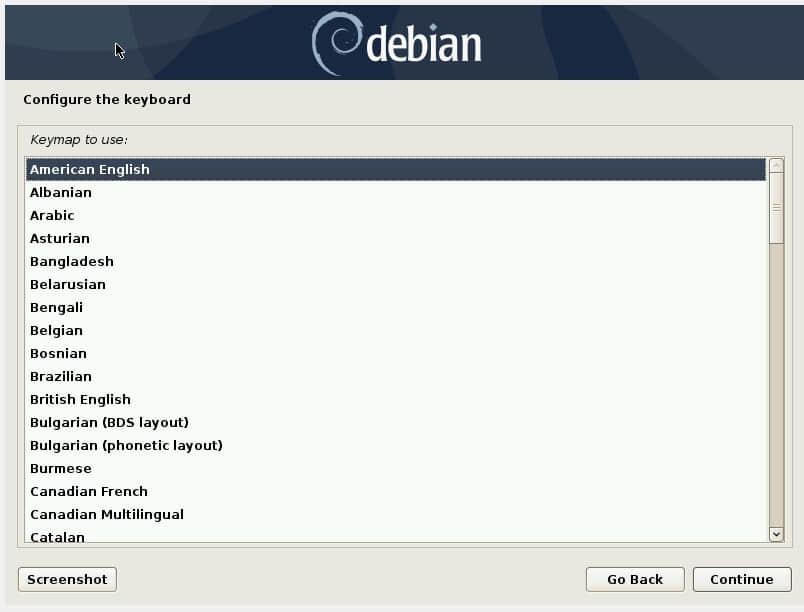804x612 pixels.
Task: Choose Brazilian from the list
Action: point(61,376)
